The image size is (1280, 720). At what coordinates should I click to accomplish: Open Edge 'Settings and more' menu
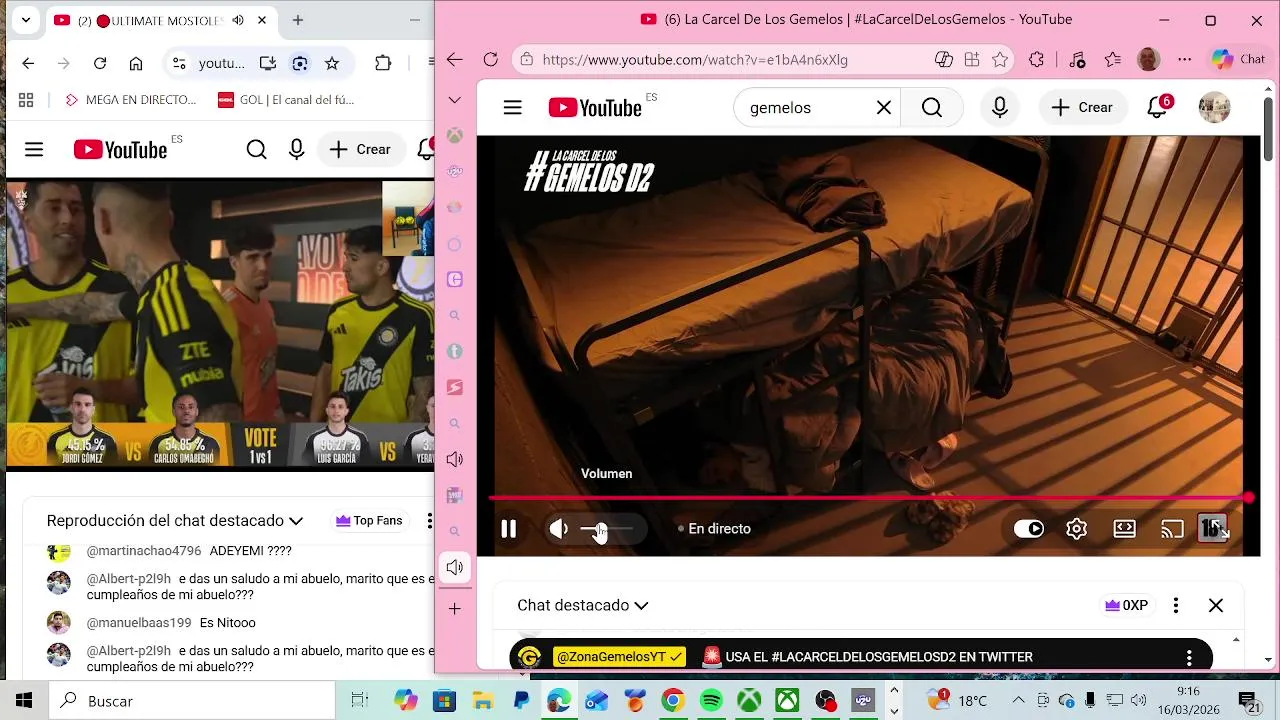[x=1185, y=59]
